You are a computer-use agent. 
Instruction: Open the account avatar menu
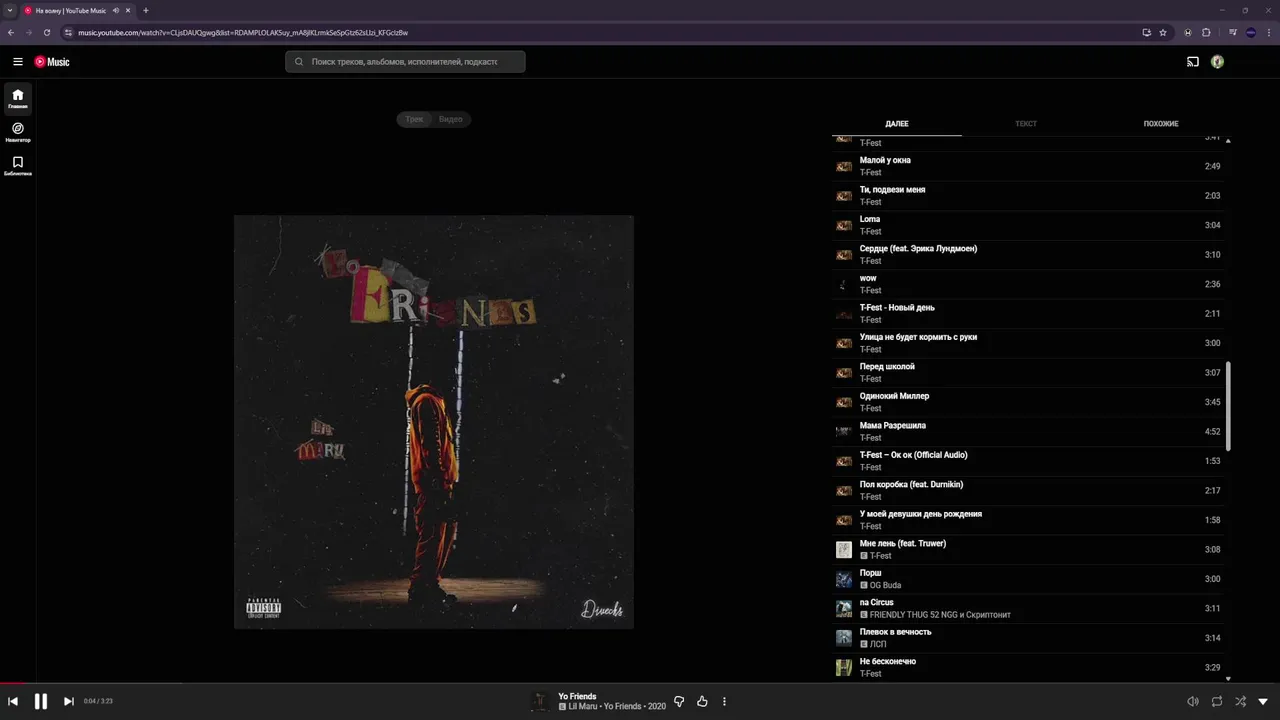coord(1217,62)
